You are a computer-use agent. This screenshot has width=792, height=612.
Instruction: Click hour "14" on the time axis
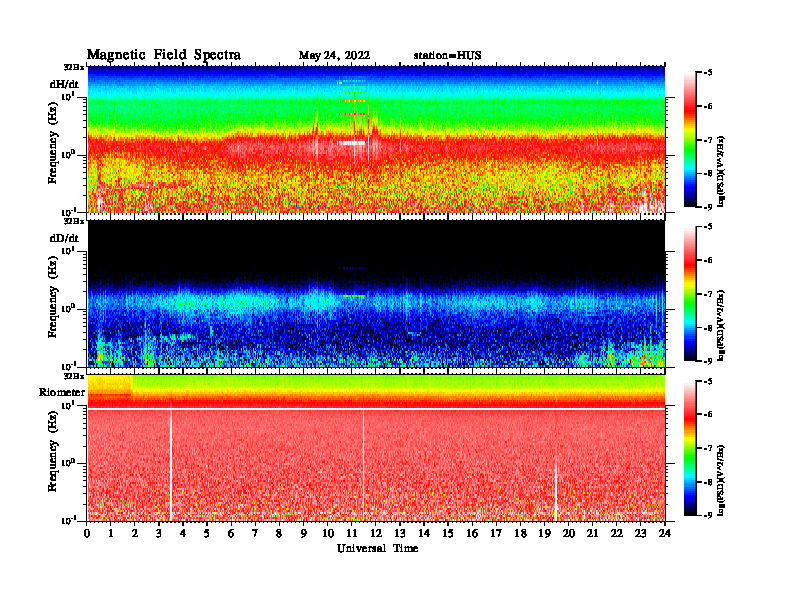click(424, 534)
